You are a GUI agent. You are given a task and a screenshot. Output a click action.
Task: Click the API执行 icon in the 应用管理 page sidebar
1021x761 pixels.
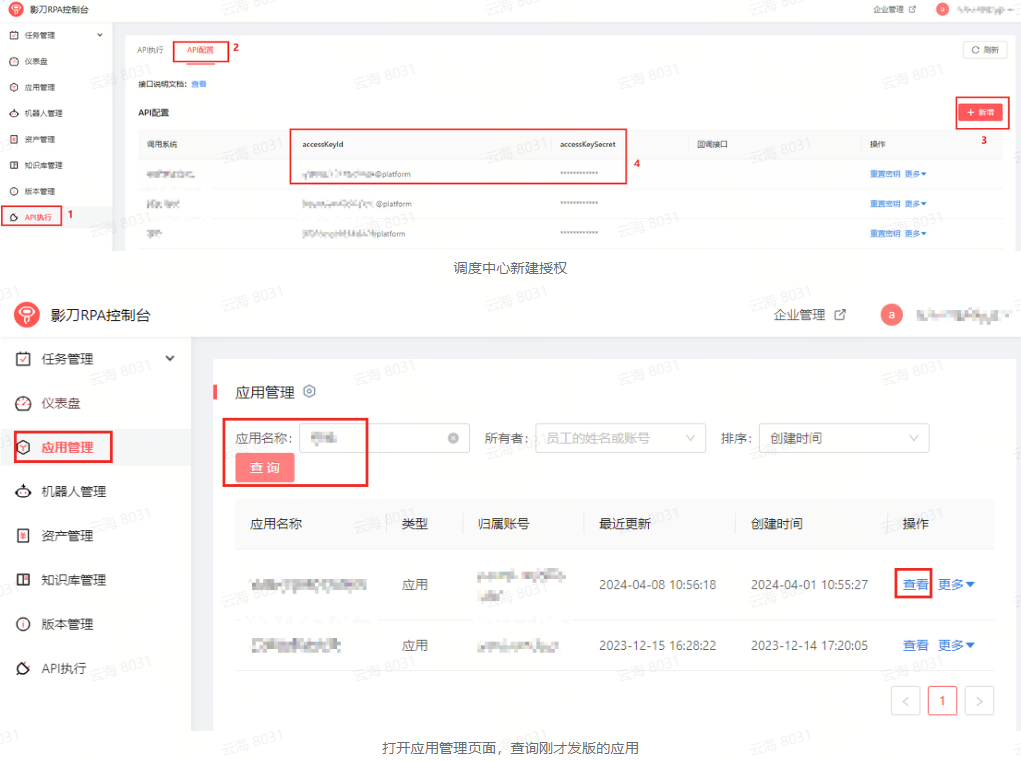click(23, 669)
